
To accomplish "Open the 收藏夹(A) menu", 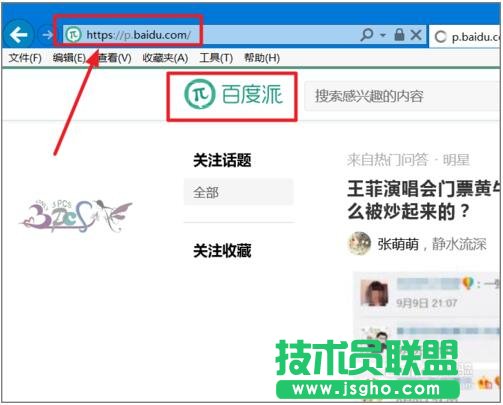I will tap(165, 58).
